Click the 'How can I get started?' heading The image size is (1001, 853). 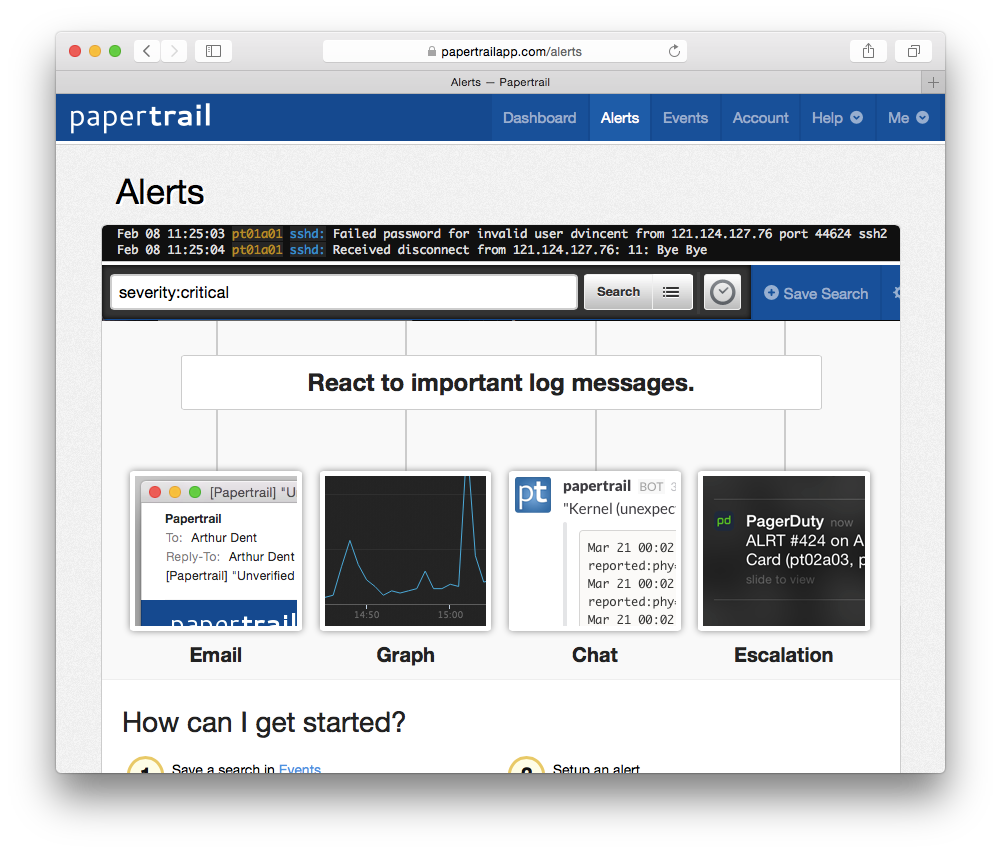point(264,723)
